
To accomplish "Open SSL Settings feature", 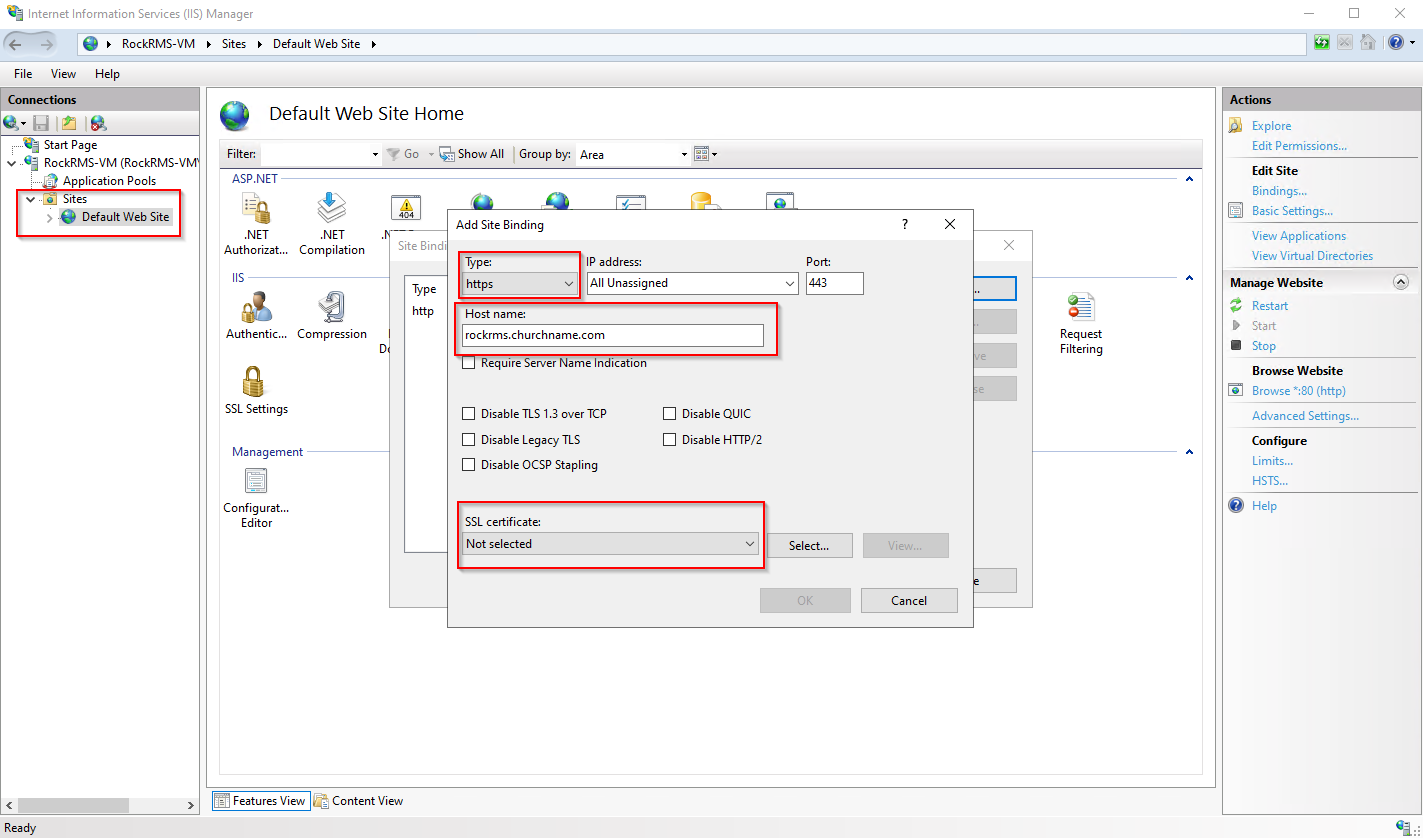I will coord(255,390).
